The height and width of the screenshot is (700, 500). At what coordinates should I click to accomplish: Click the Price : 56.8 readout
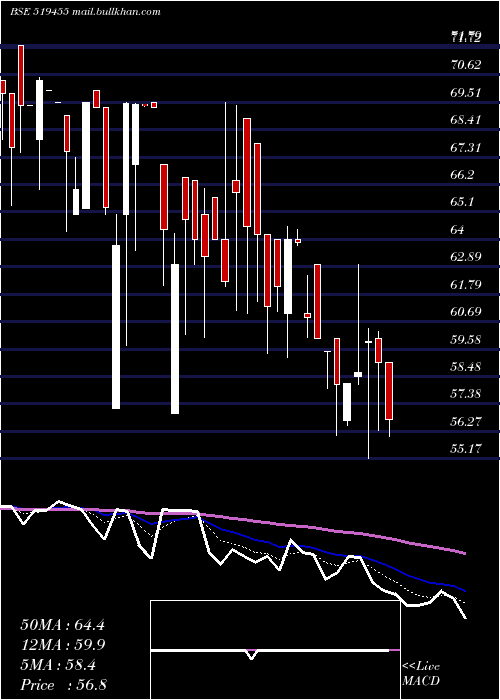click(x=63, y=685)
